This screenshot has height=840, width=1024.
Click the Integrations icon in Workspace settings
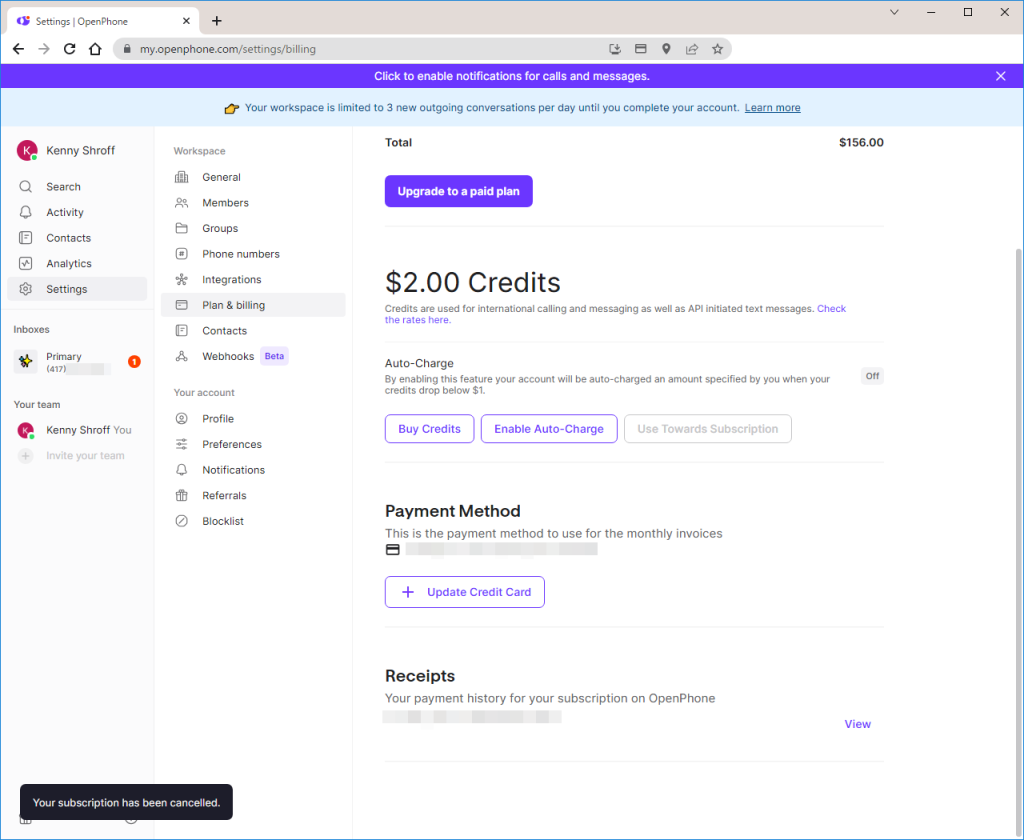click(x=181, y=280)
